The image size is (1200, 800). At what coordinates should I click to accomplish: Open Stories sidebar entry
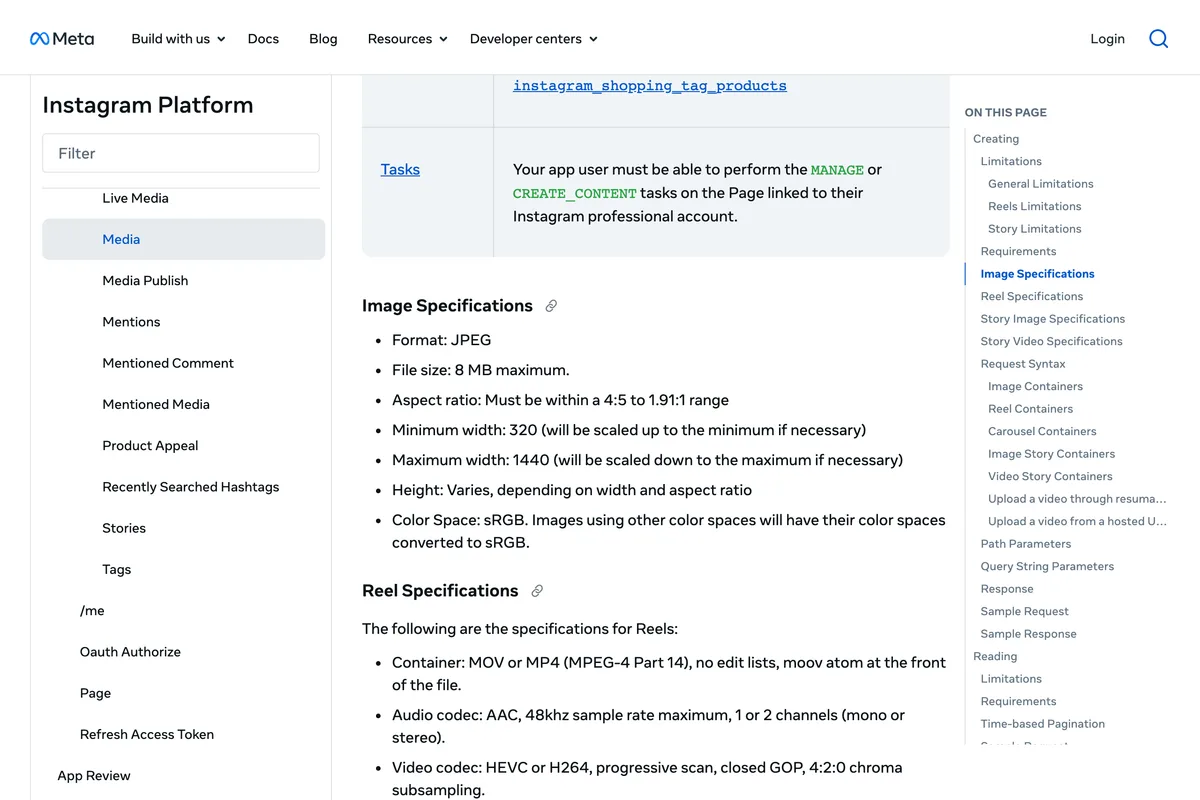click(x=124, y=528)
